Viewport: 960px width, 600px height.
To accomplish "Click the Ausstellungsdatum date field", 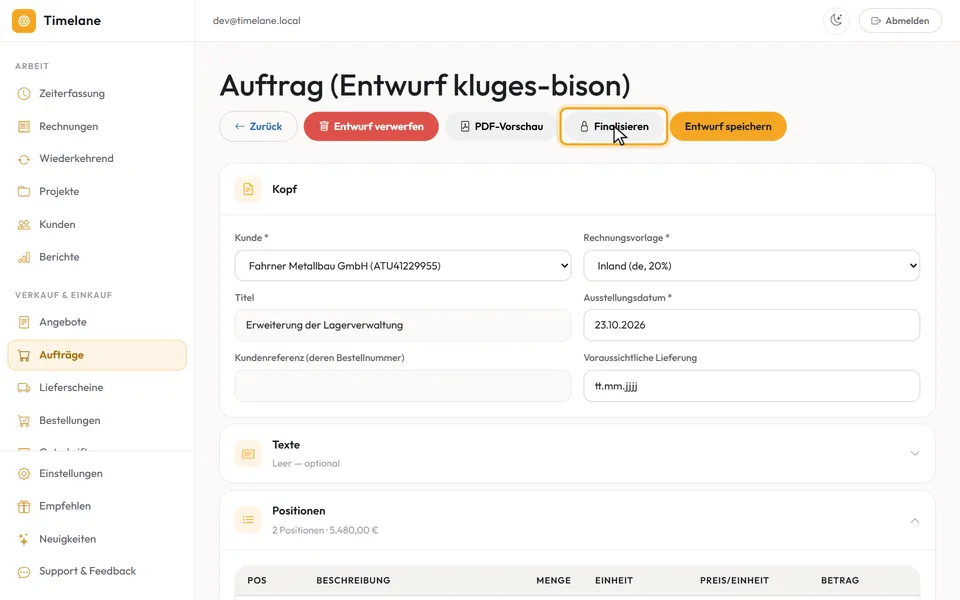I will pyautogui.click(x=751, y=325).
